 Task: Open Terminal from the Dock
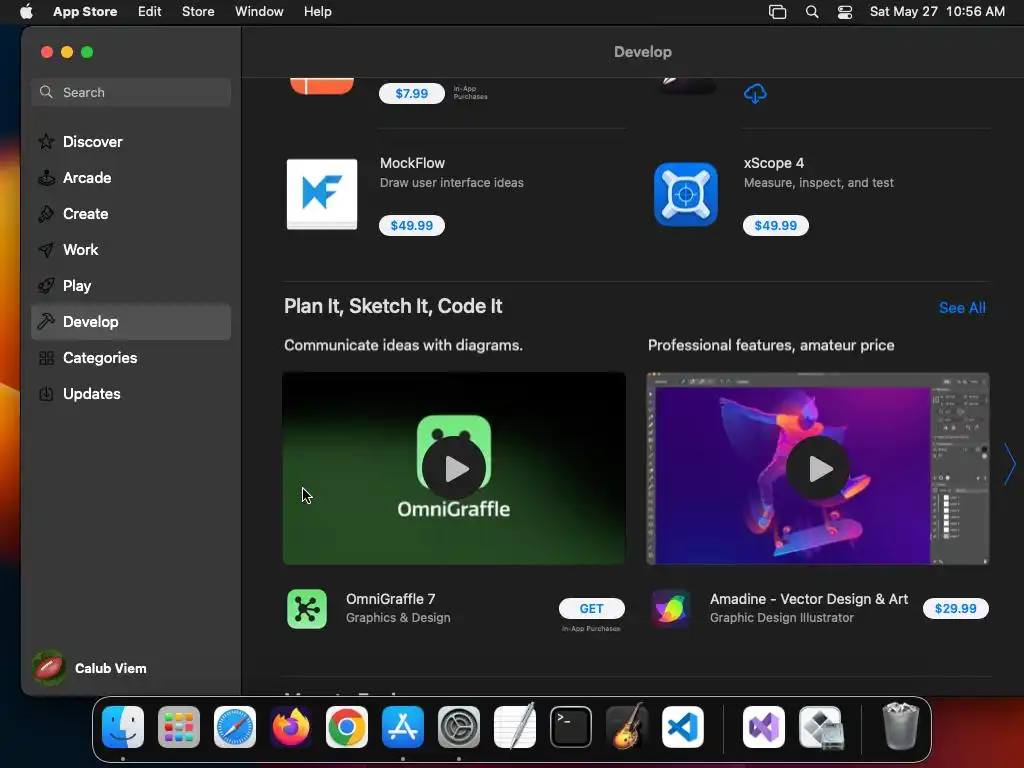(571, 727)
